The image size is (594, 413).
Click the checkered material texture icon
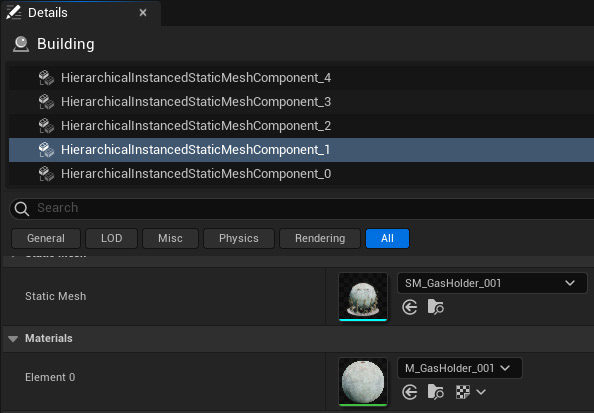tap(463, 392)
